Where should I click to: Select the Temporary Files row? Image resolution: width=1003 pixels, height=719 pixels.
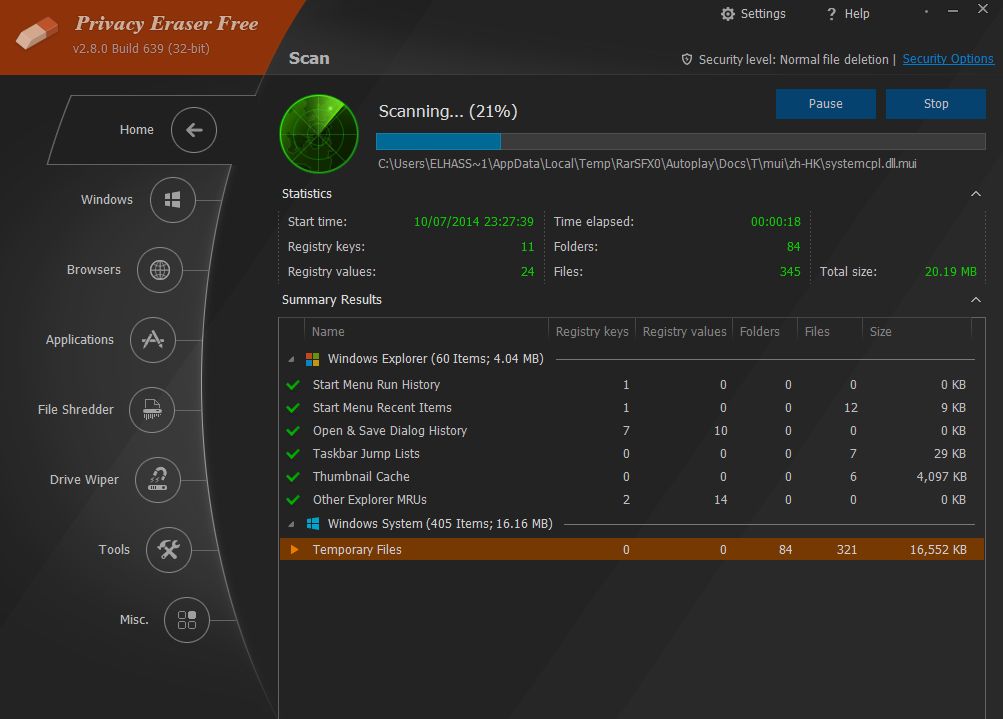click(631, 549)
